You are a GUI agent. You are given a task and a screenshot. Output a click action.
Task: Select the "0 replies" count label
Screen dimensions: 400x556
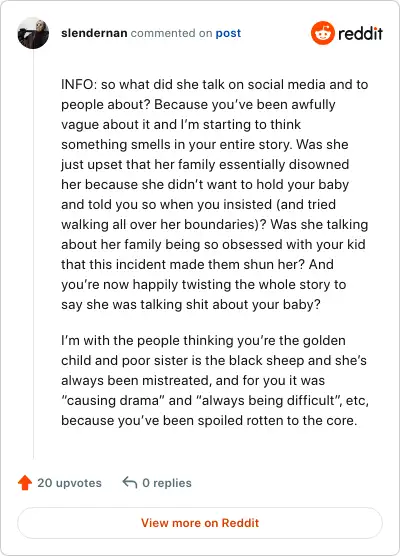coord(167,483)
